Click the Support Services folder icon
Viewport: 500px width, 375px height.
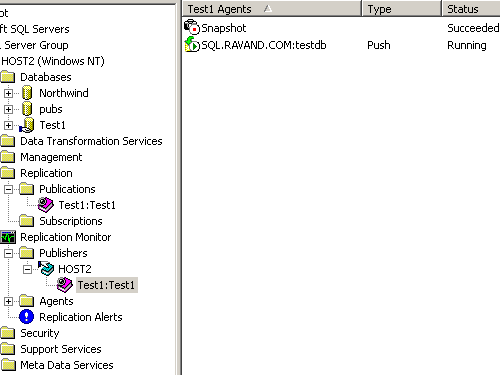coord(8,349)
